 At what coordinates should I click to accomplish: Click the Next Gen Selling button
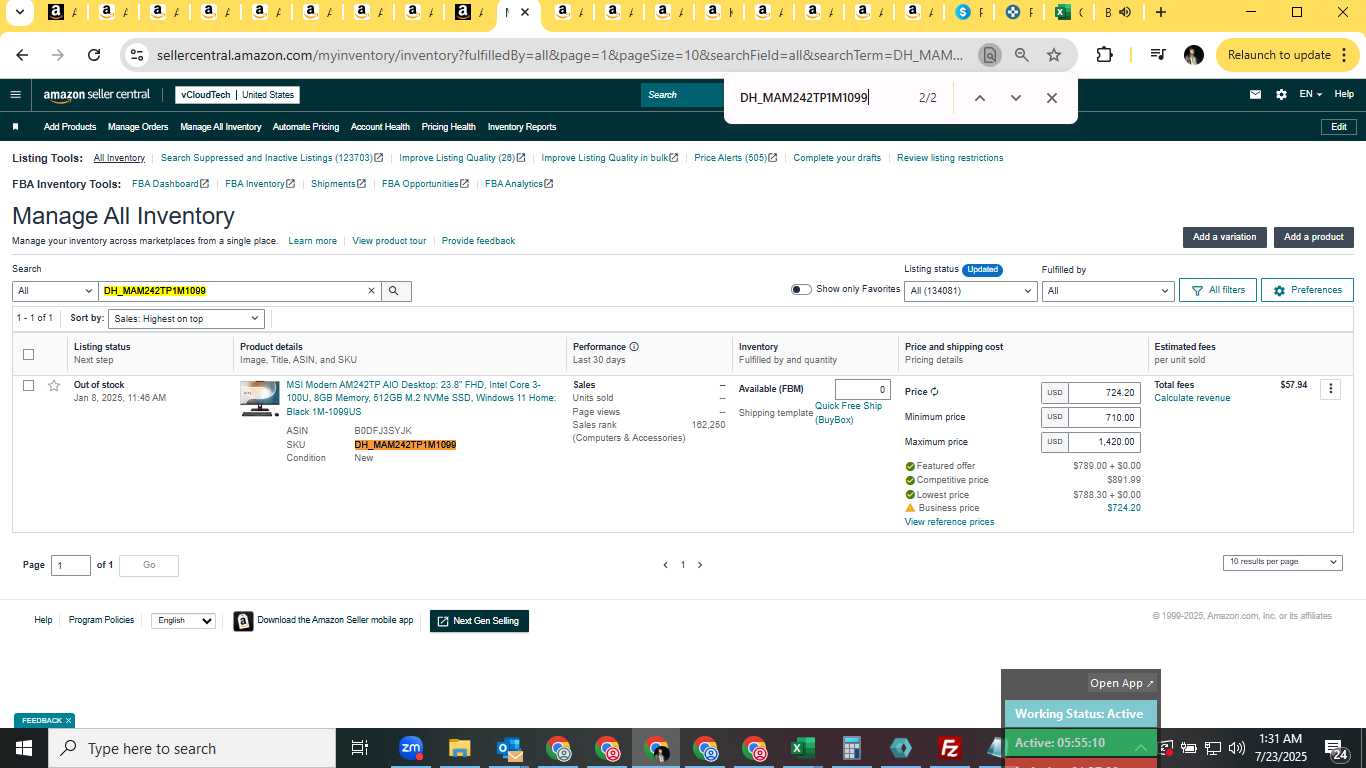pos(479,621)
